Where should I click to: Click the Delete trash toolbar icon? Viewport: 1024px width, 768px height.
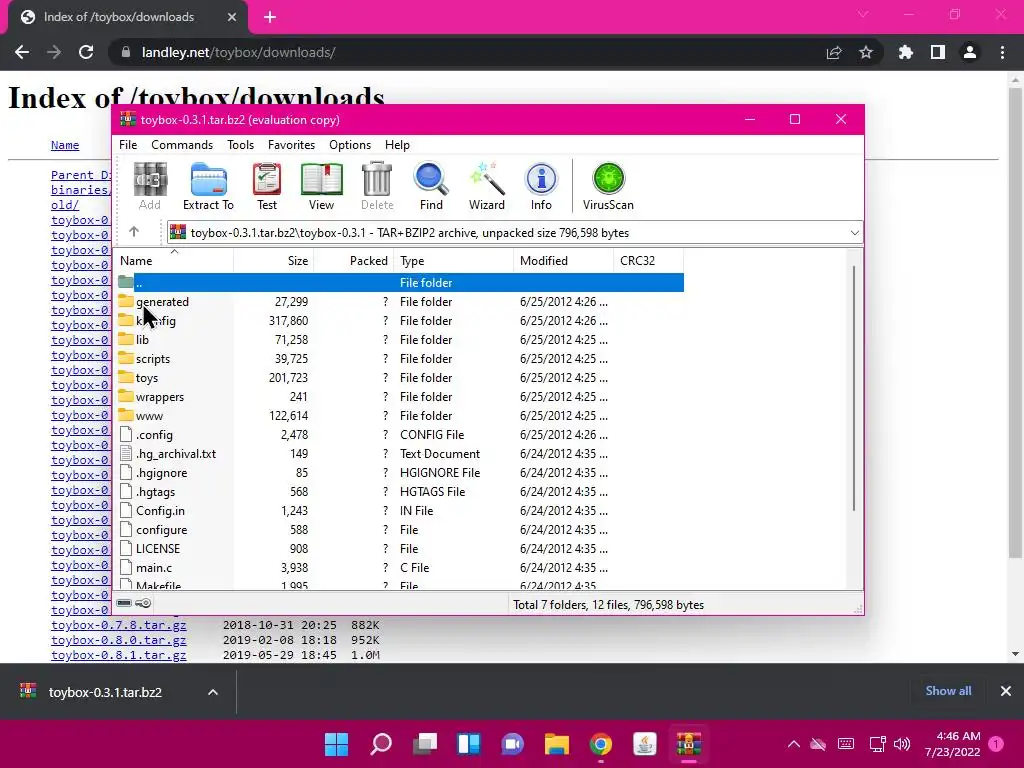[377, 186]
